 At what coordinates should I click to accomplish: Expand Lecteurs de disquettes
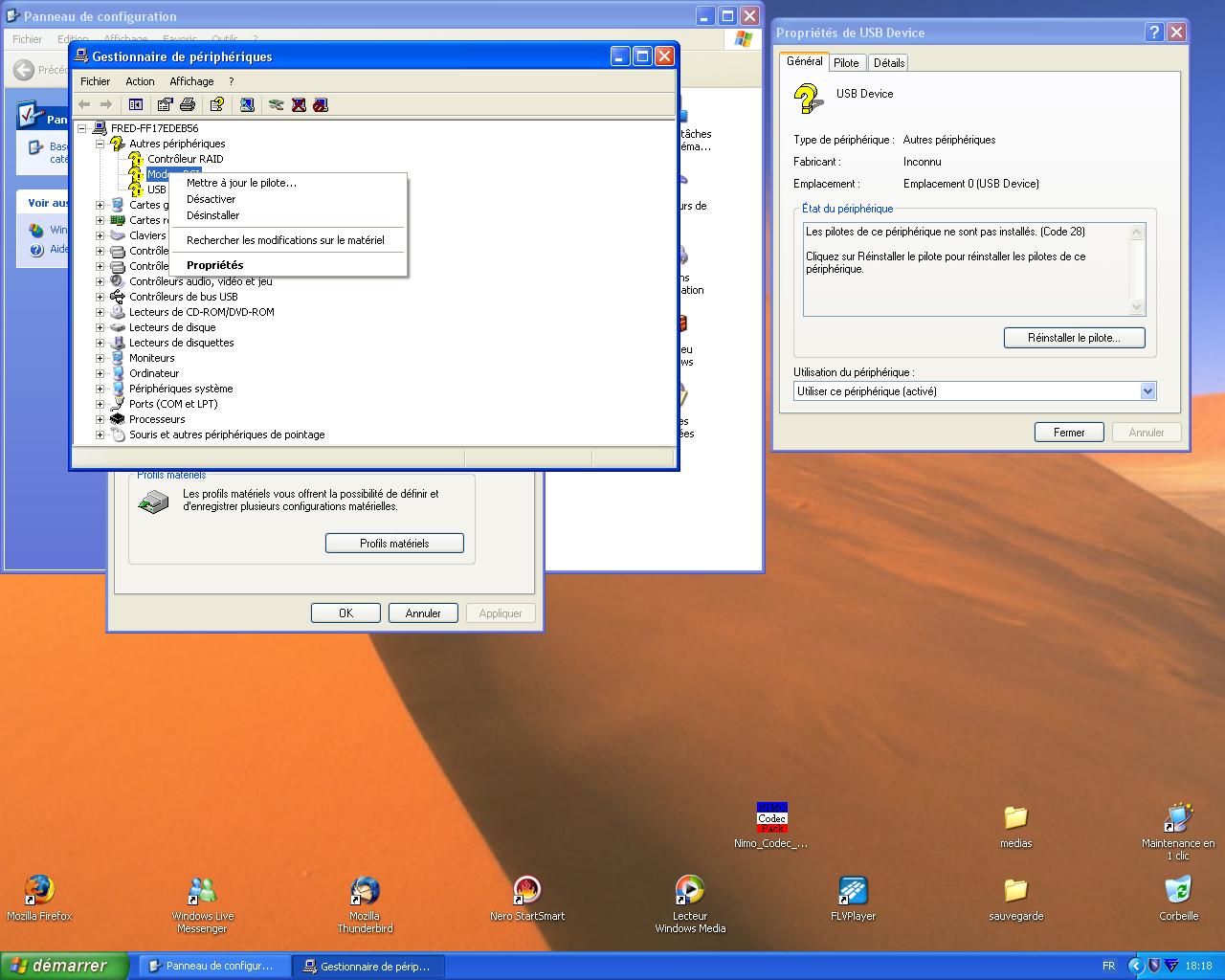pos(100,343)
